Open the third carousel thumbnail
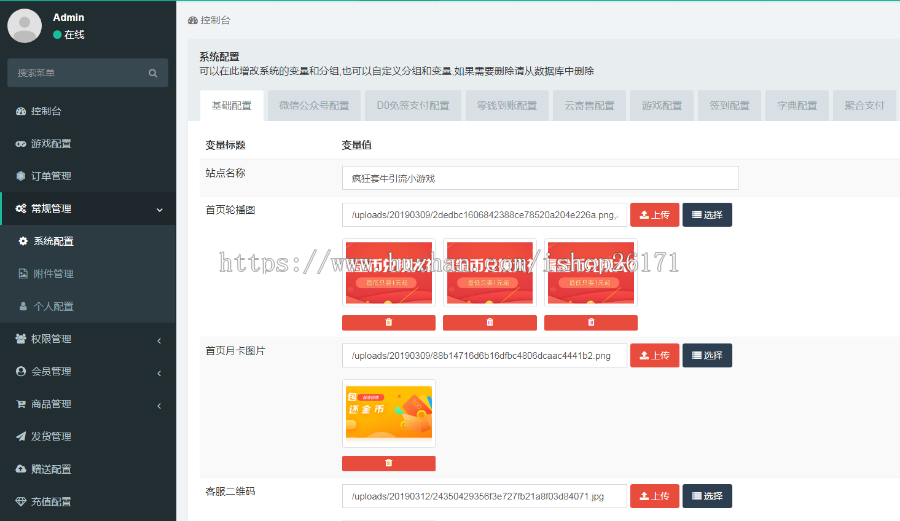Viewport: 900px width, 521px height. point(591,273)
